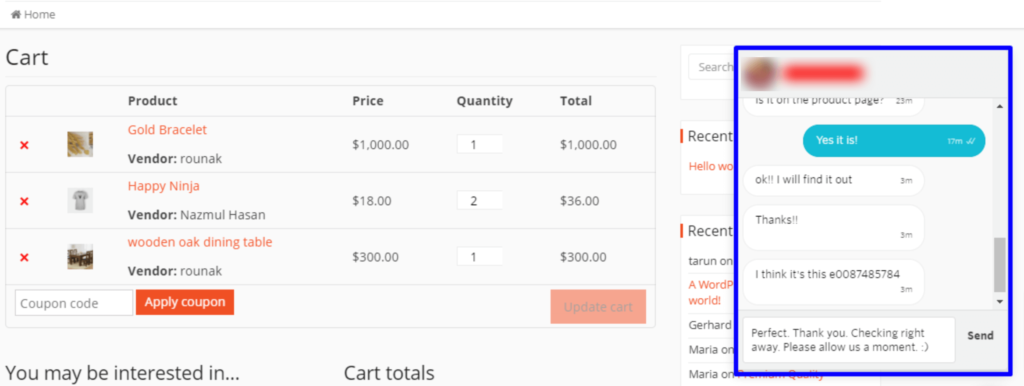Click 'ok!! I will find it out' message
Screen dimensions: 1024x386
click(834, 180)
